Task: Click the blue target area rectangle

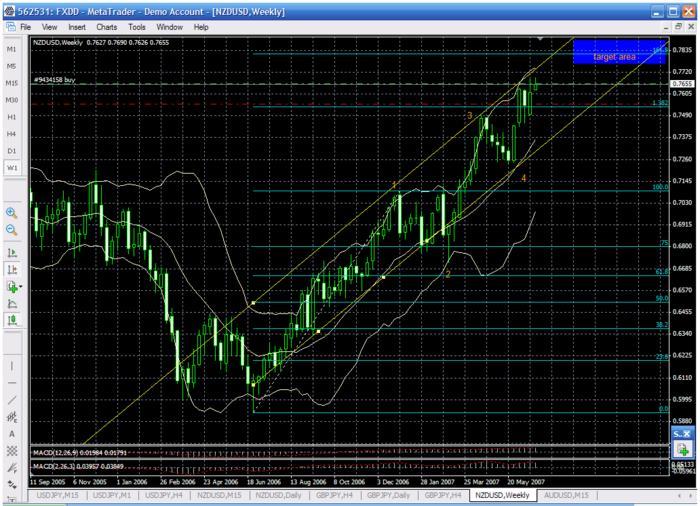Action: point(618,56)
